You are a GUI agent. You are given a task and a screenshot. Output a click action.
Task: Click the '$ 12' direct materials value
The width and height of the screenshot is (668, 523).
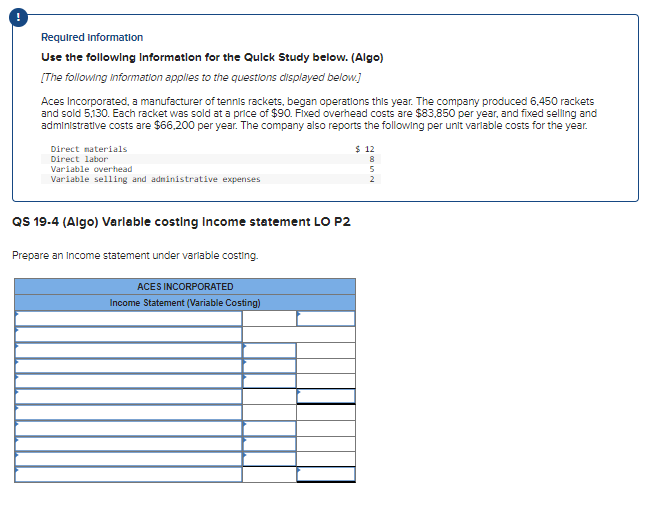365,149
